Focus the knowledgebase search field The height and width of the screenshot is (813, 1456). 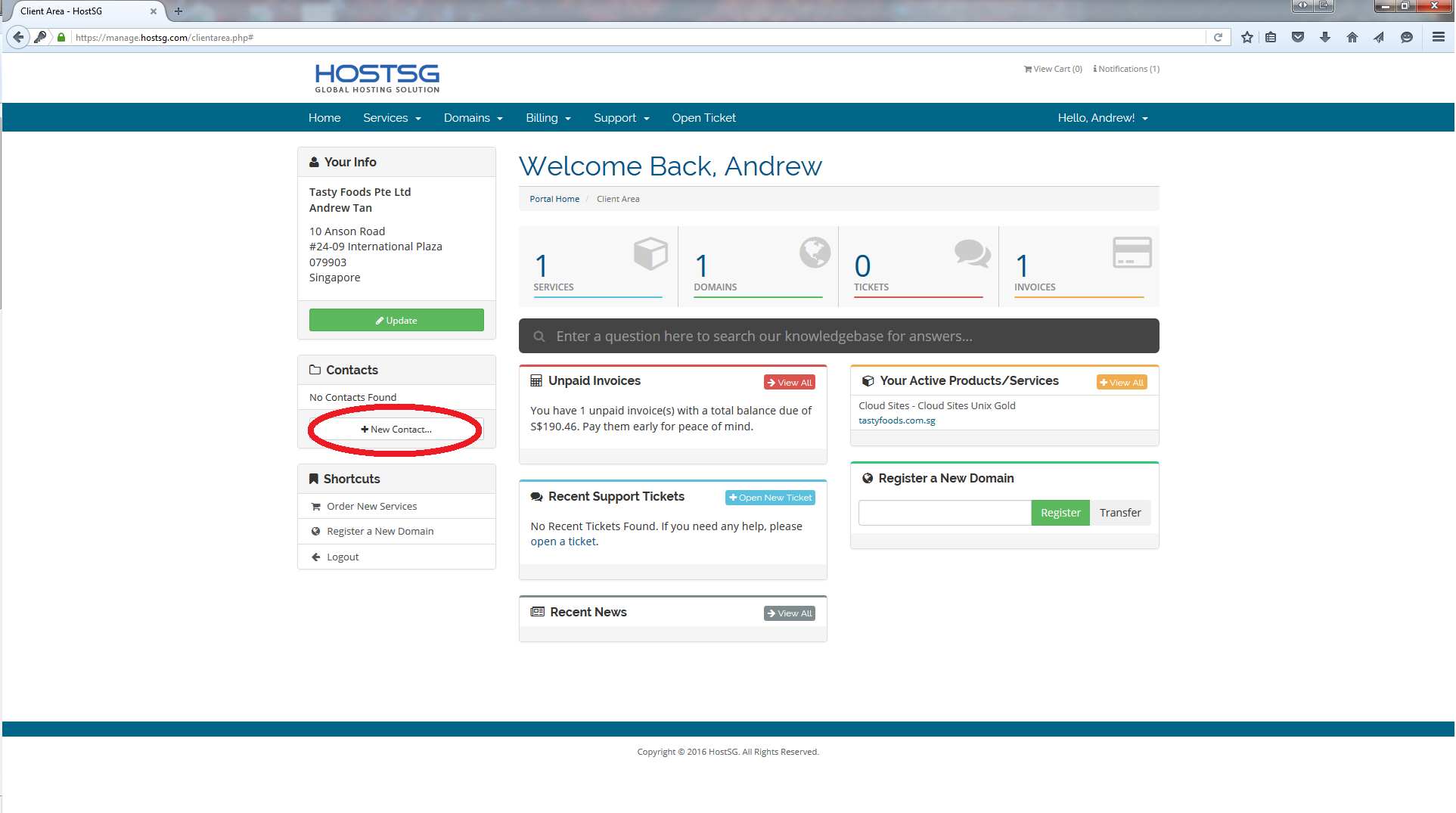[x=839, y=337]
